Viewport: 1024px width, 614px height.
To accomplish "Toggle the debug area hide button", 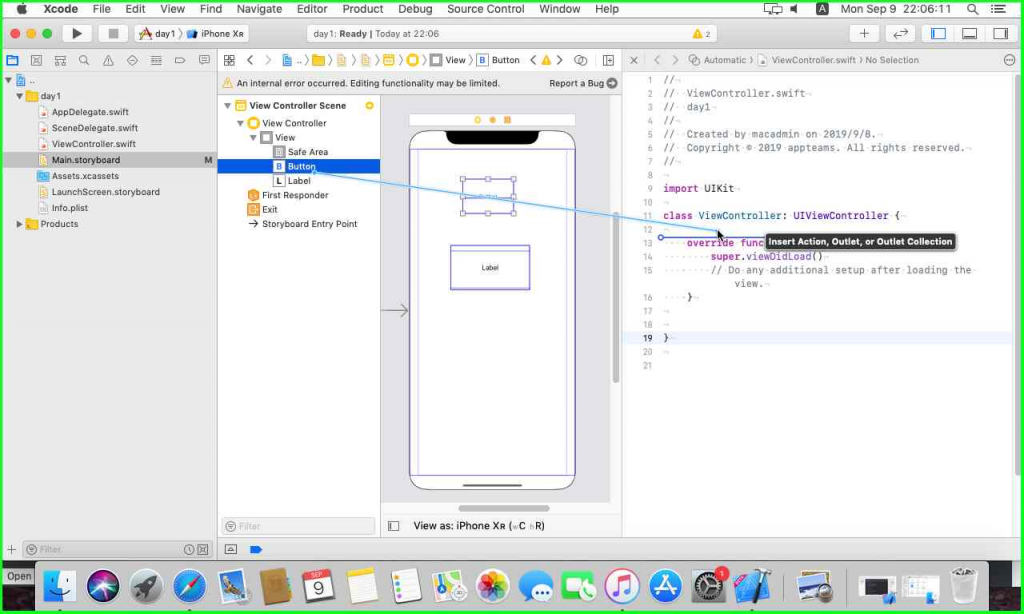I will pyautogui.click(x=231, y=549).
